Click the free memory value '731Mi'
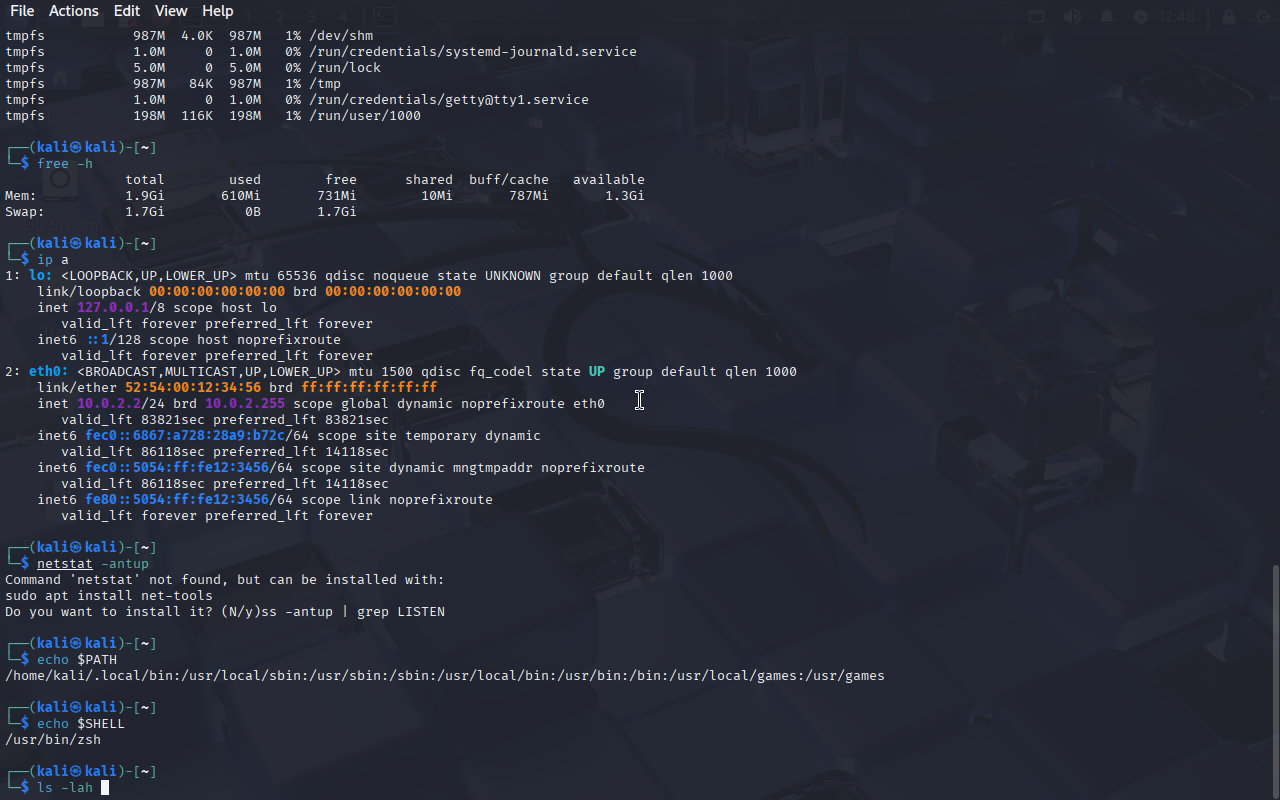 click(337, 196)
